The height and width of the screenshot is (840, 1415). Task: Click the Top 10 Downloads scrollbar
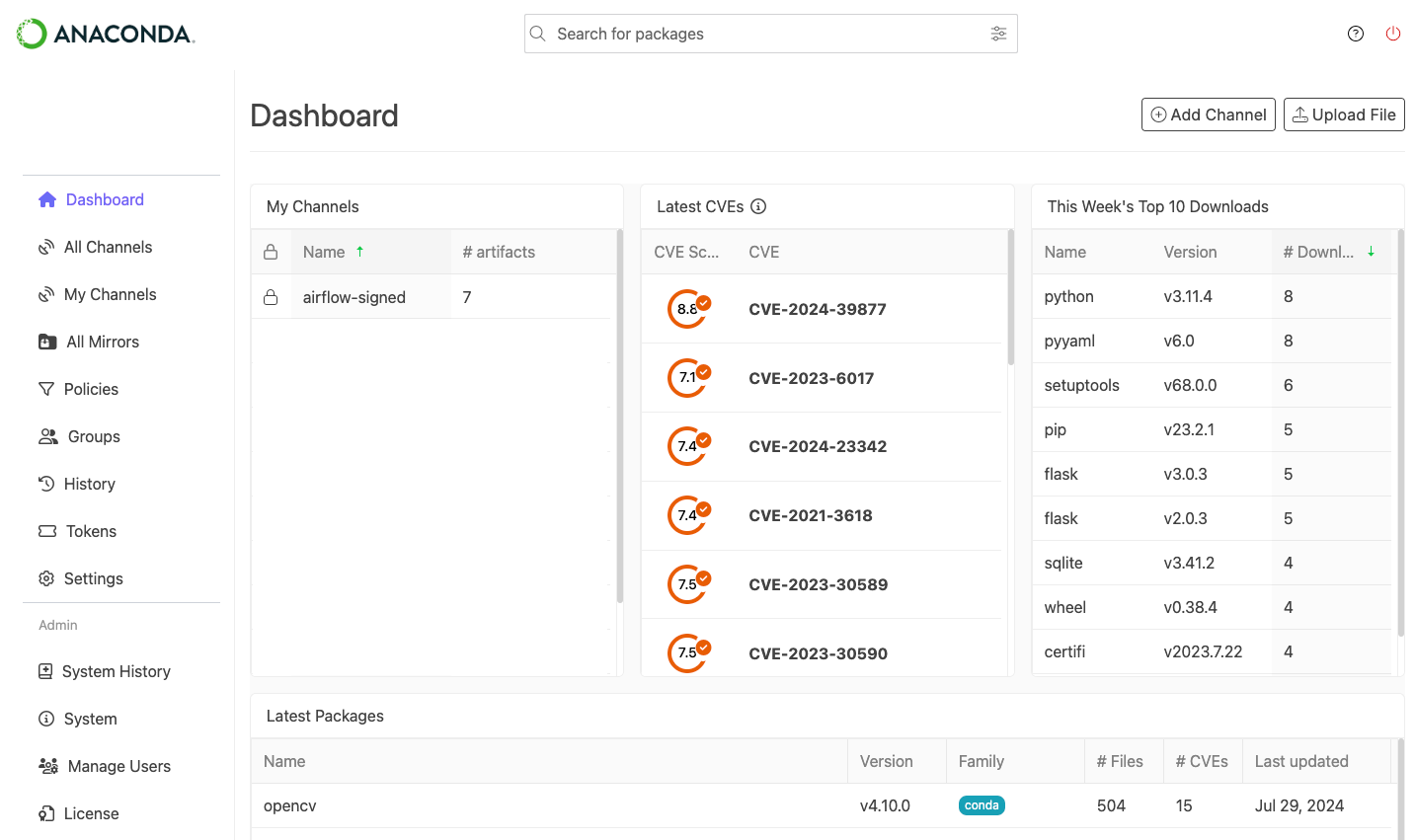point(1400,432)
